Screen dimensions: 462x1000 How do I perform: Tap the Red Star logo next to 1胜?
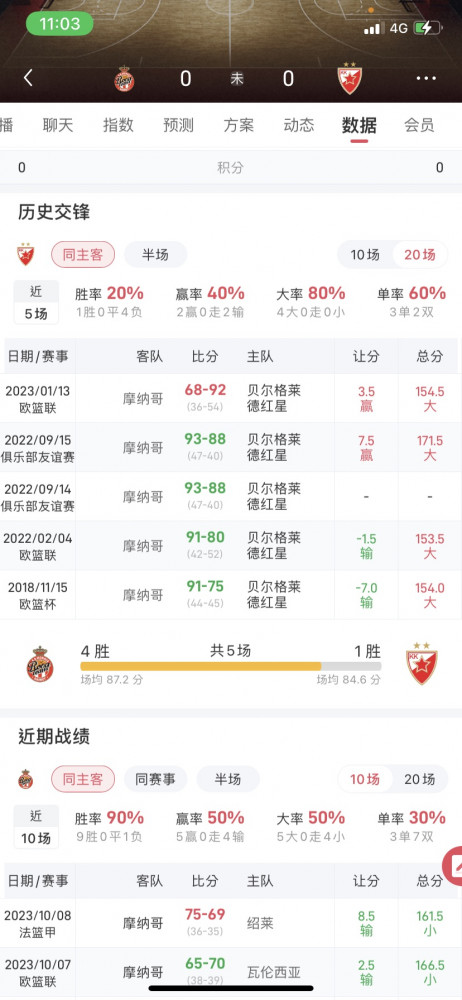point(422,663)
